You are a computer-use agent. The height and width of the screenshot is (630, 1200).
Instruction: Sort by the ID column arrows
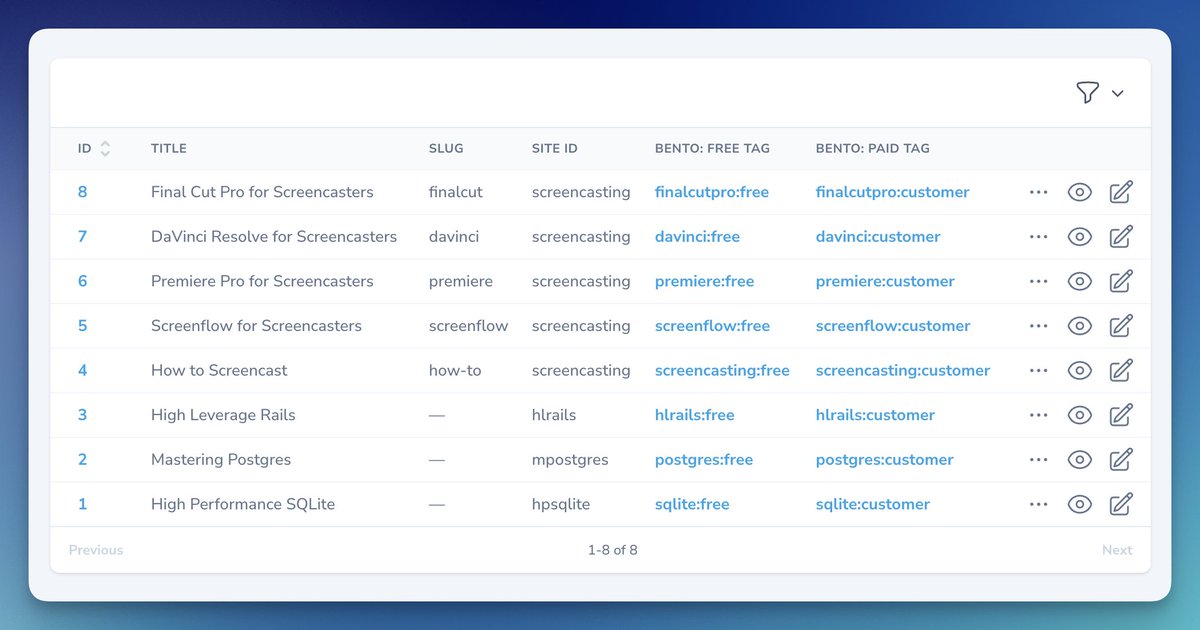pyautogui.click(x=105, y=148)
